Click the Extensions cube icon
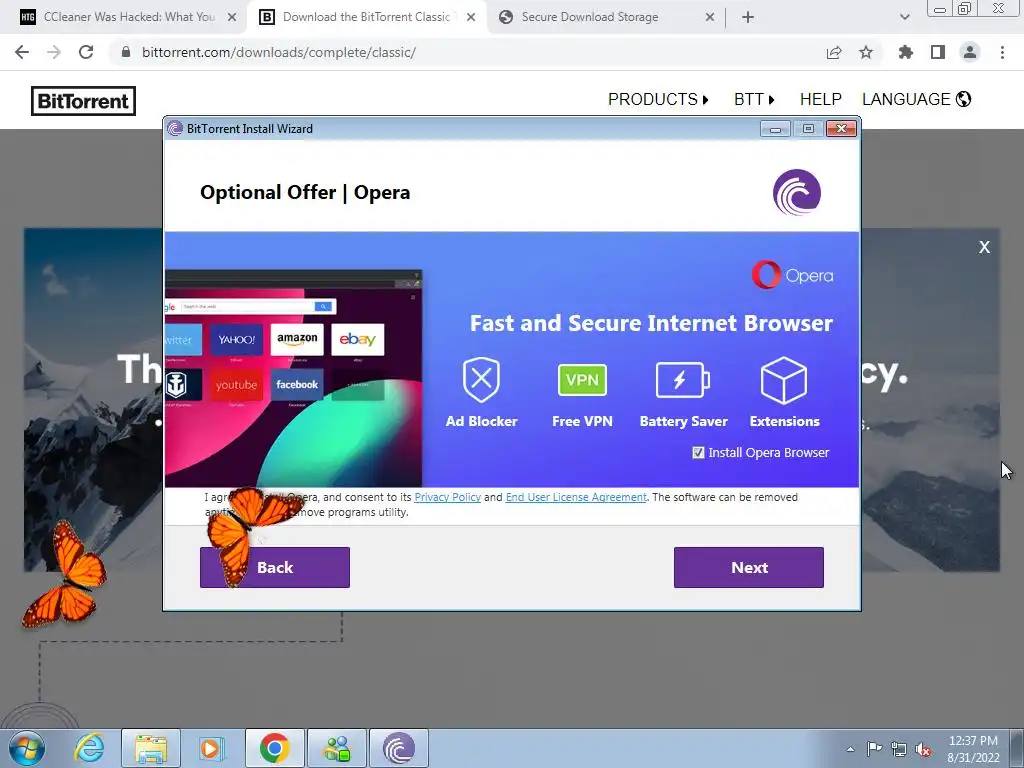1024x768 pixels. point(784,379)
